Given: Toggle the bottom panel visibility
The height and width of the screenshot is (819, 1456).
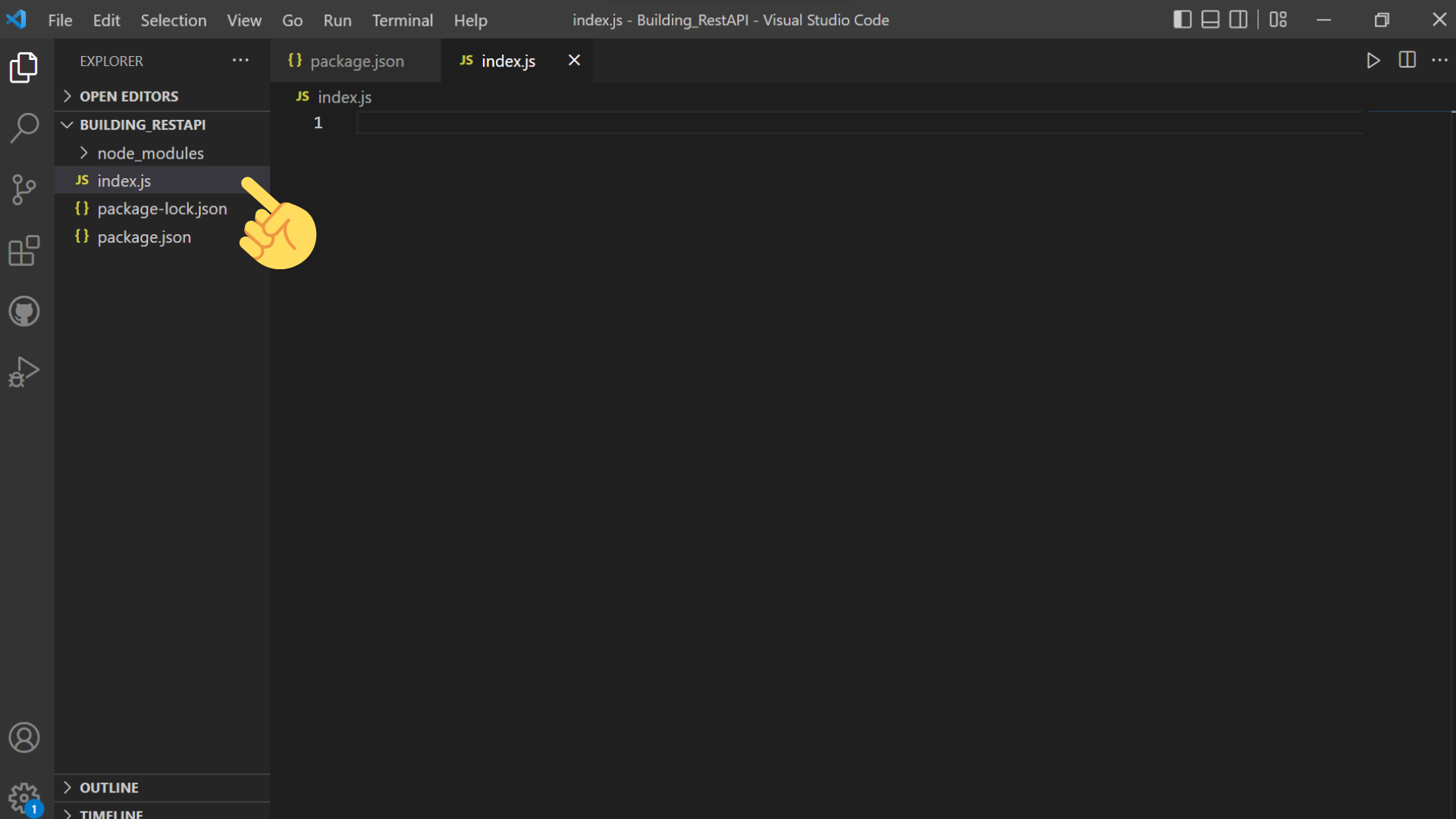Looking at the screenshot, I should (1210, 20).
